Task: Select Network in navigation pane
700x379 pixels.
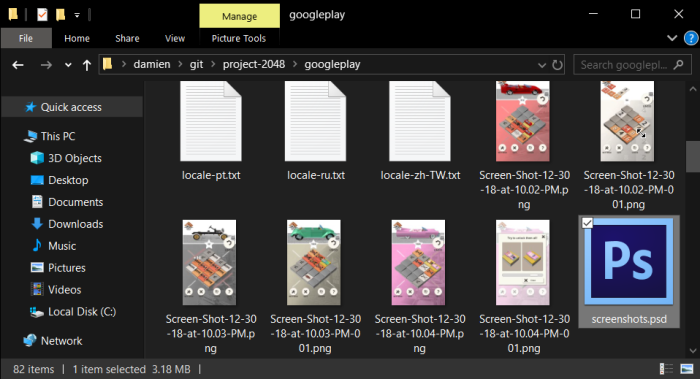Action: pyautogui.click(x=61, y=341)
